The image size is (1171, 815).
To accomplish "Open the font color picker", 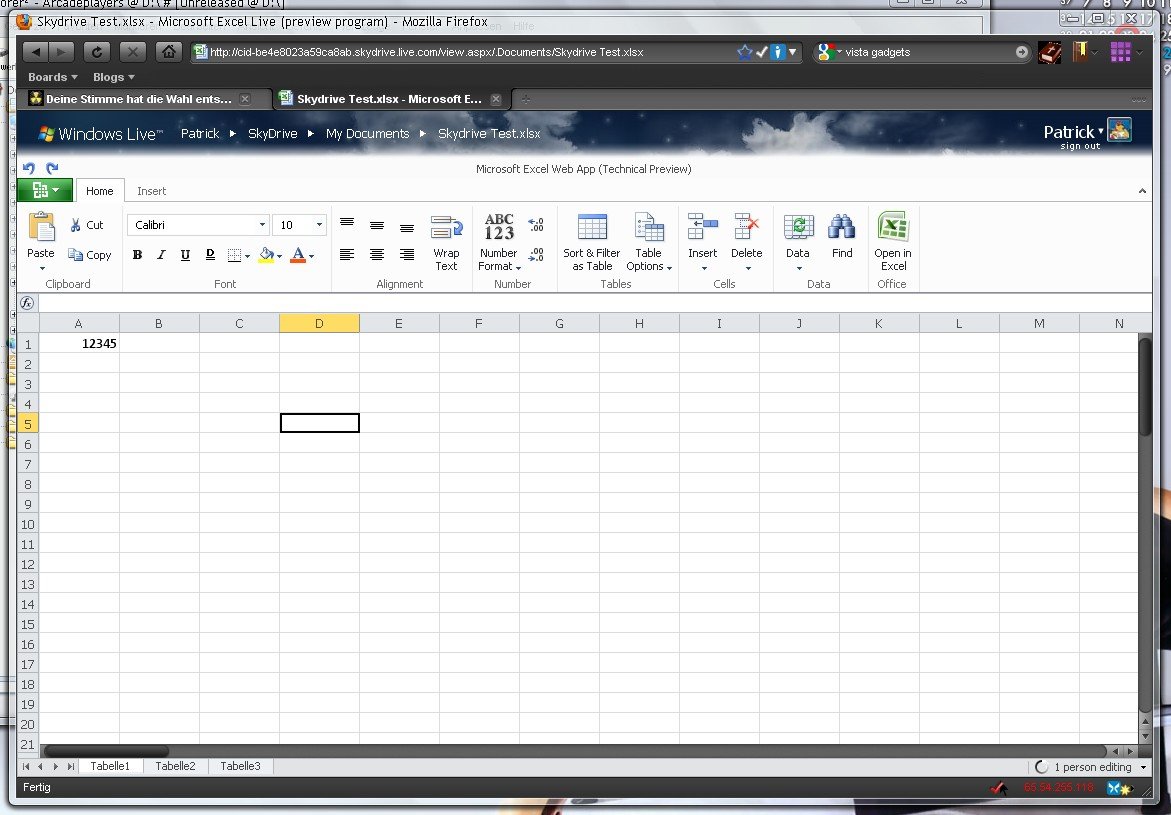I will click(x=311, y=256).
